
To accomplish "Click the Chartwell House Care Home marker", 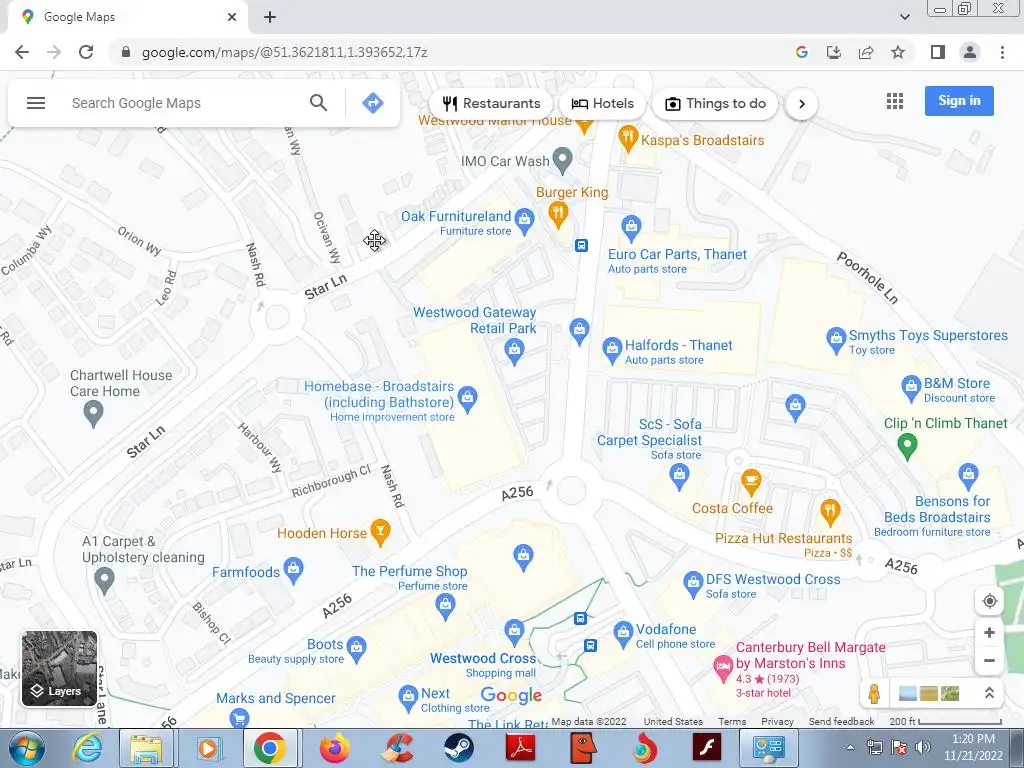I will [x=93, y=414].
